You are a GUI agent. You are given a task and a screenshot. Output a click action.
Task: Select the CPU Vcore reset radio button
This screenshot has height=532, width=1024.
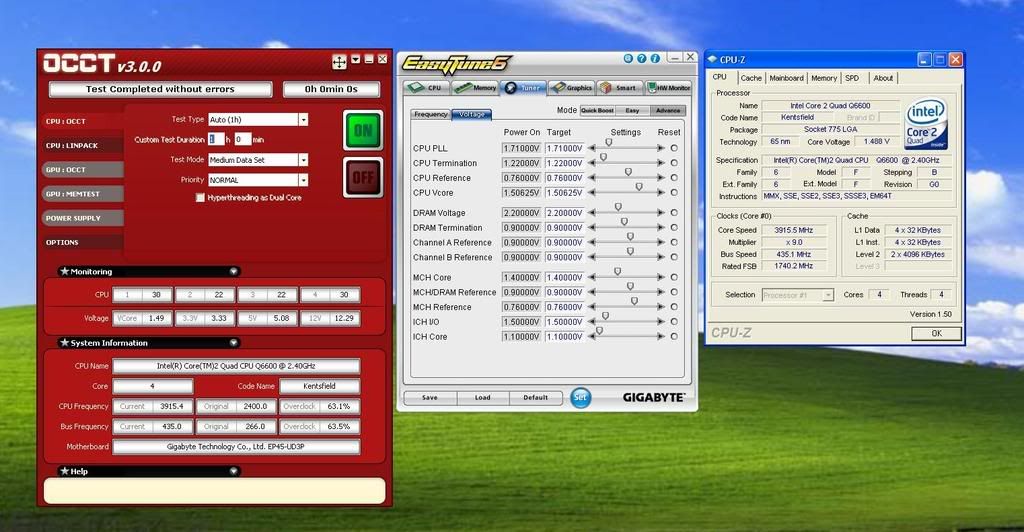point(674,193)
